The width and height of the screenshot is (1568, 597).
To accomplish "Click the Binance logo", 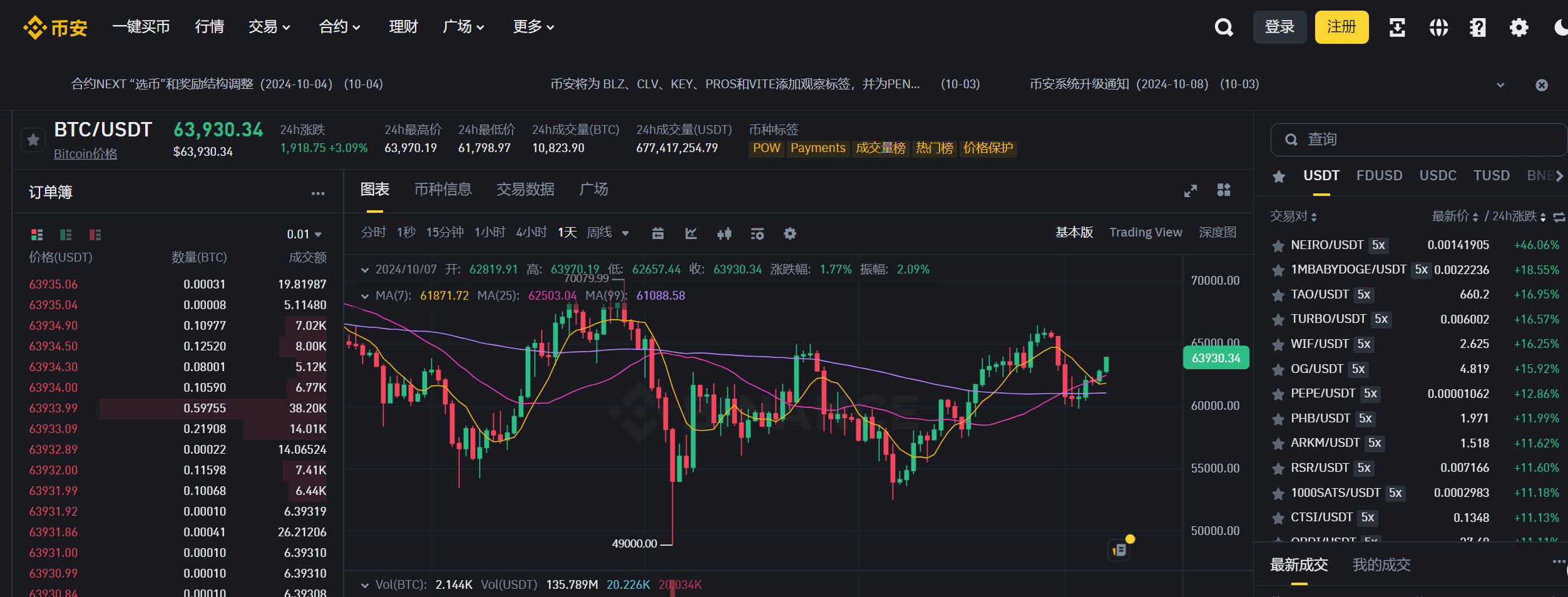I will click(x=55, y=28).
